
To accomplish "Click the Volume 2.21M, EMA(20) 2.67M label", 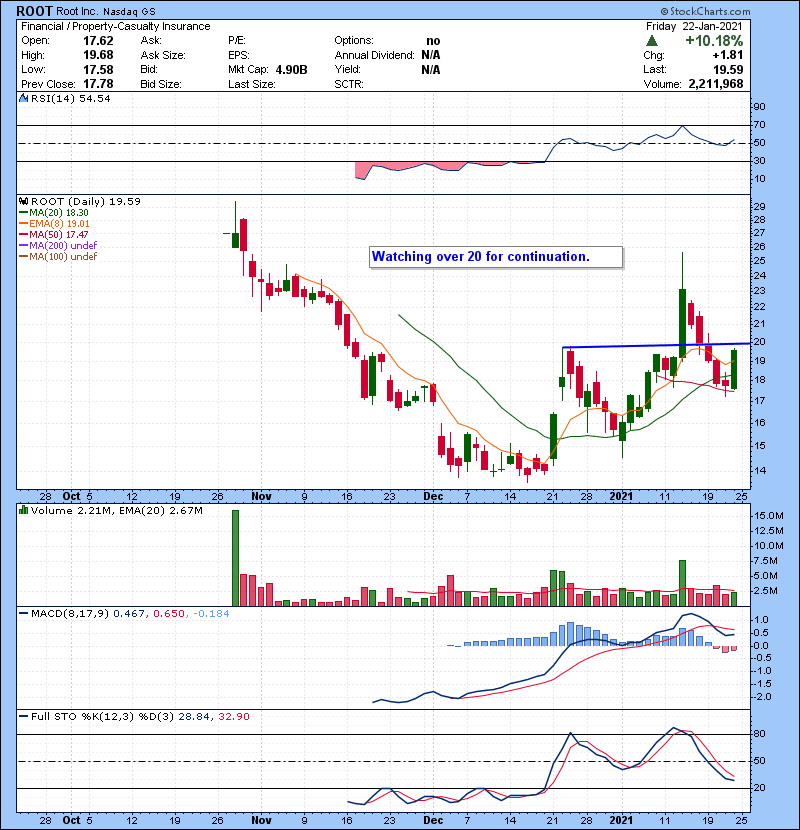I will (x=116, y=511).
